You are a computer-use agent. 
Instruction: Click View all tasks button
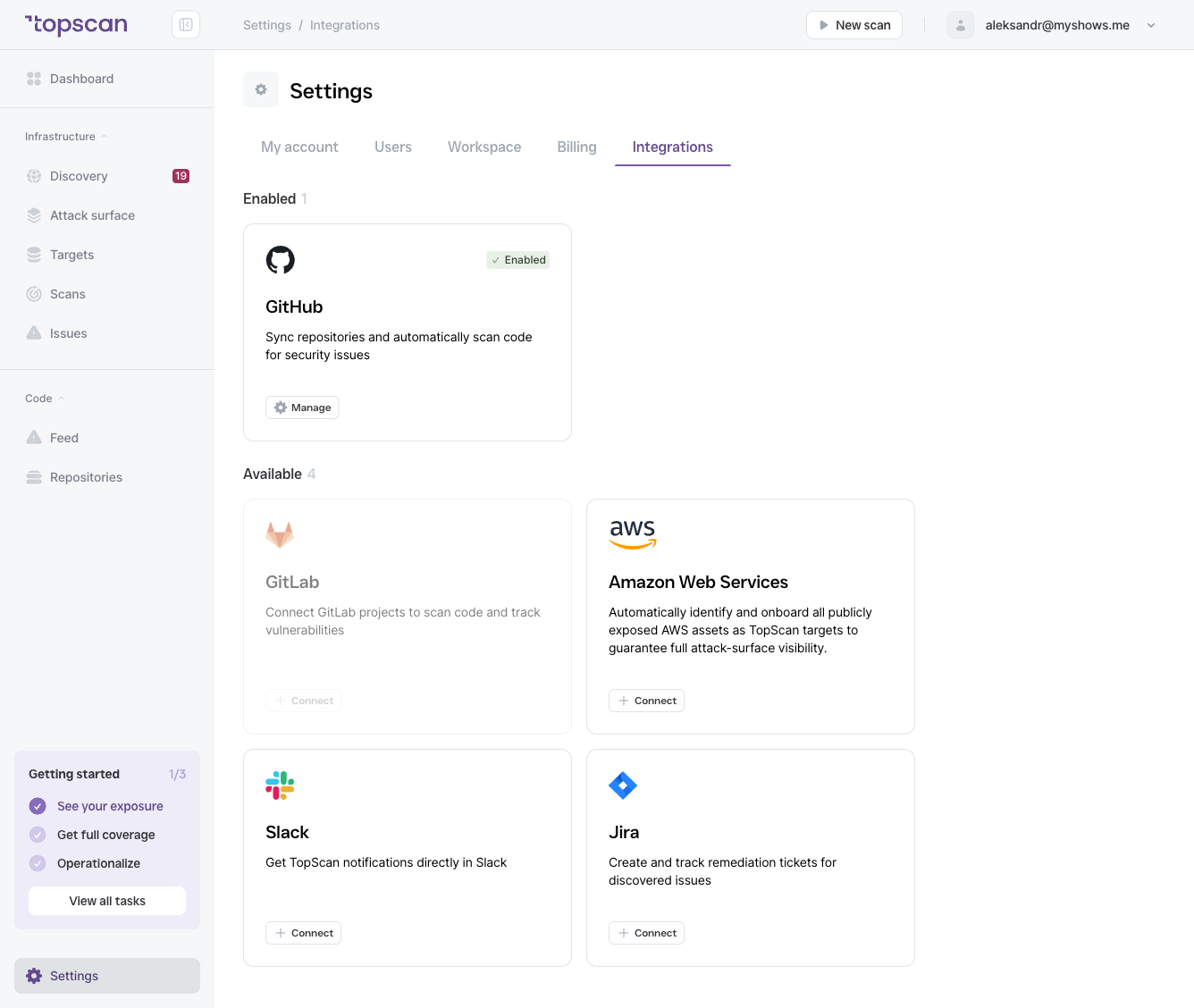[x=107, y=901]
